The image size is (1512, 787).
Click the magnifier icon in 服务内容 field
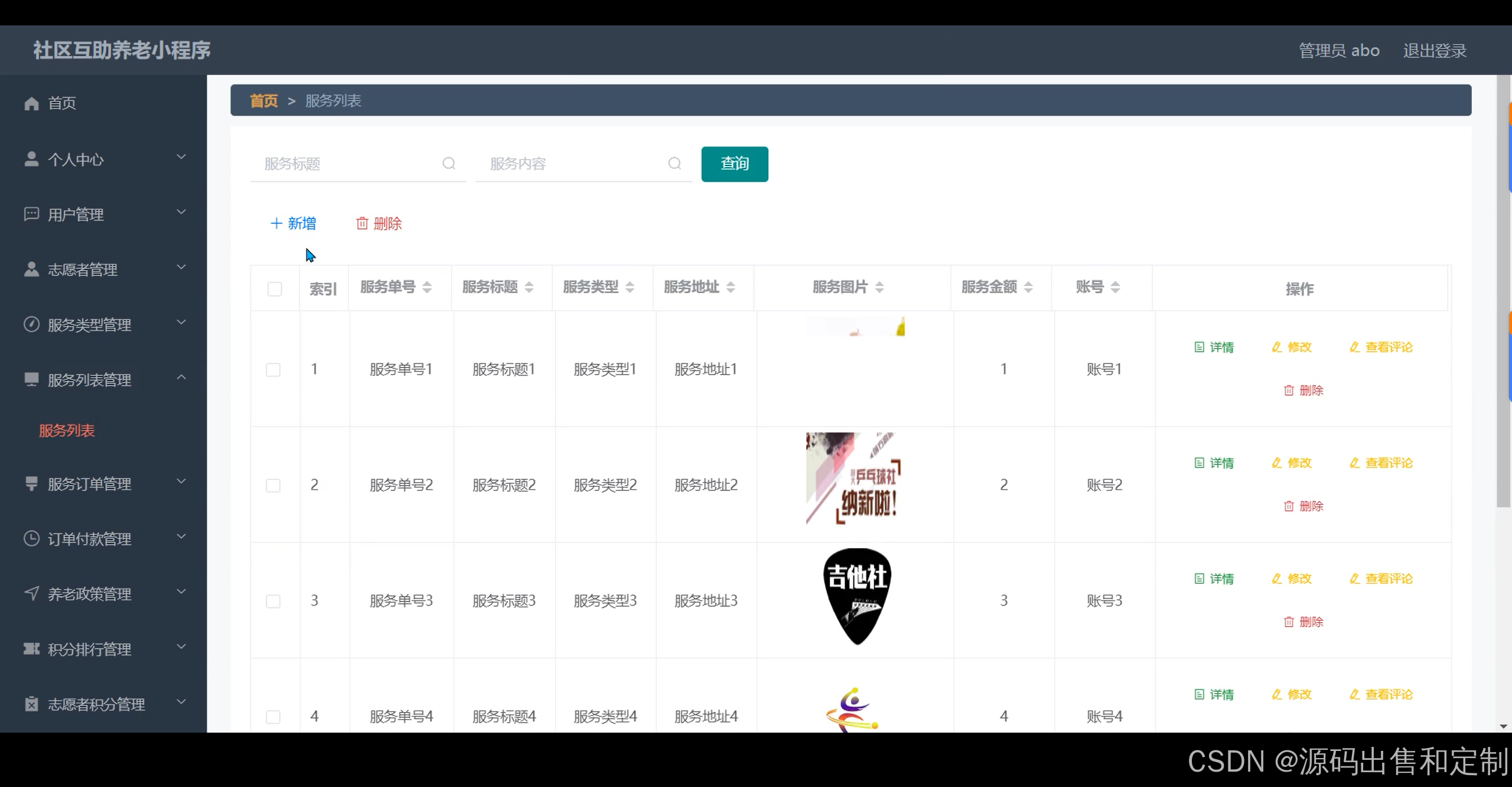674,164
